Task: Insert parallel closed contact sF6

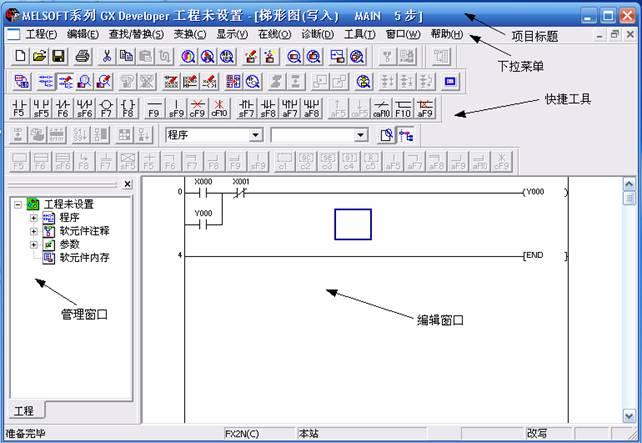Action: click(84, 108)
